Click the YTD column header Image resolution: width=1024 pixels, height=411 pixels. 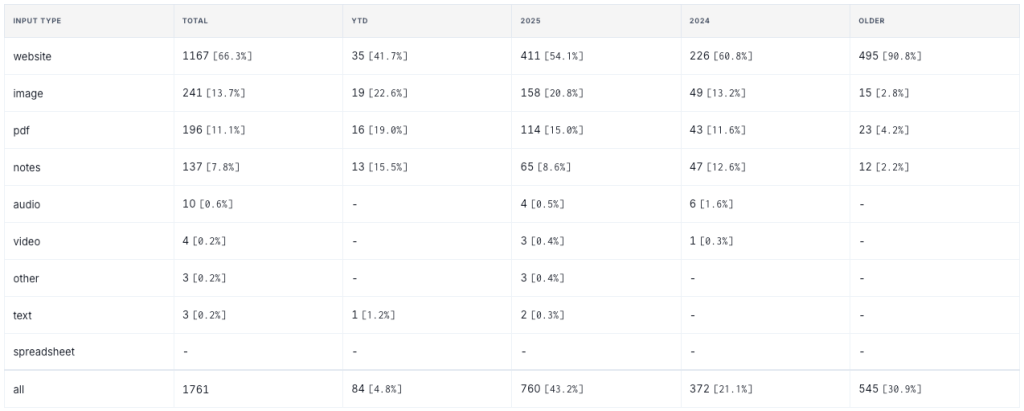(359, 21)
